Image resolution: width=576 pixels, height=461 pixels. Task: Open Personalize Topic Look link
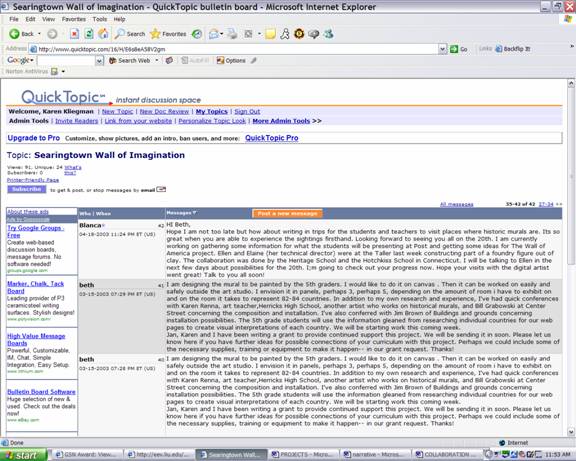212,121
